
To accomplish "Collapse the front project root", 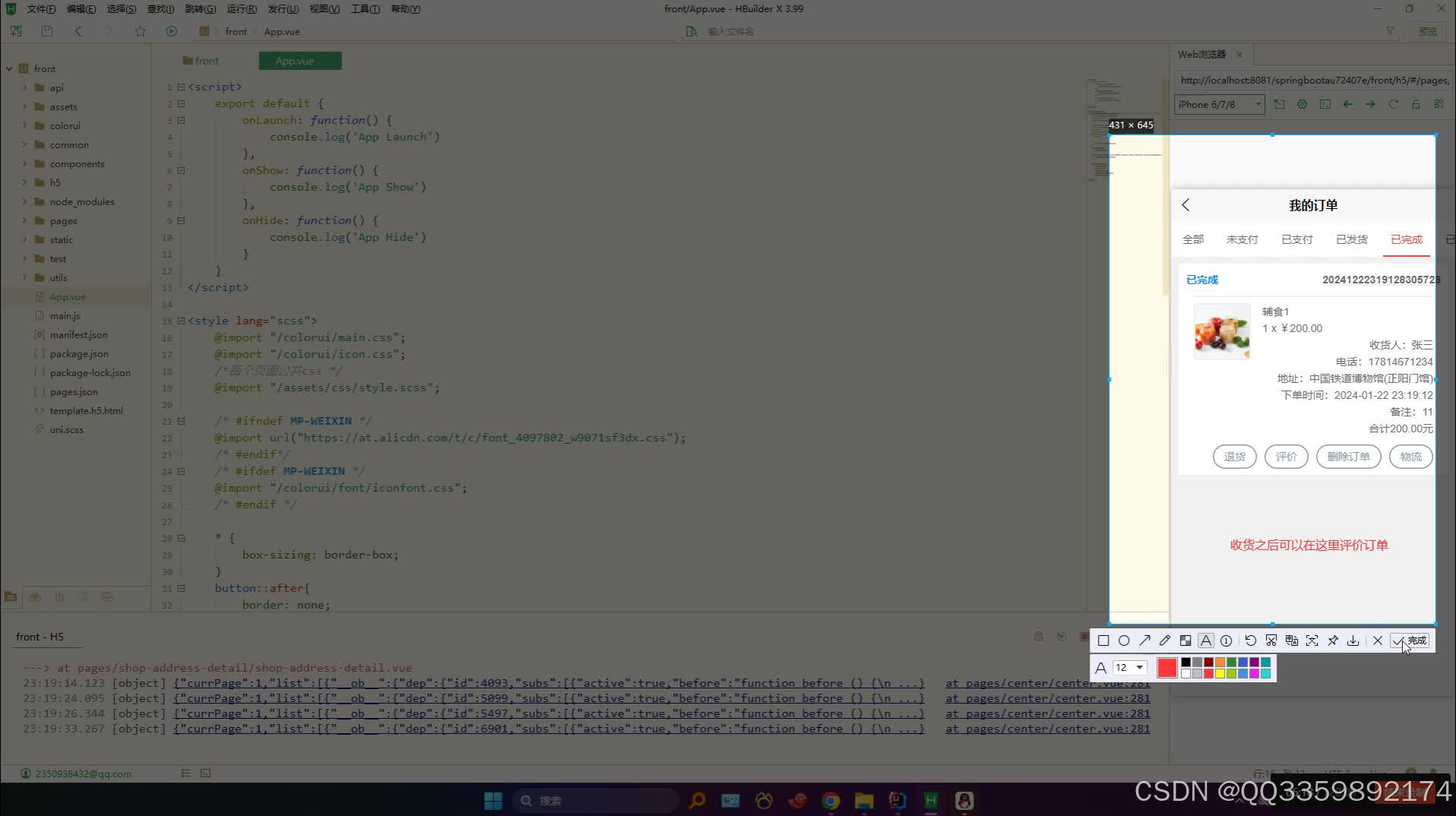I will [x=9, y=68].
